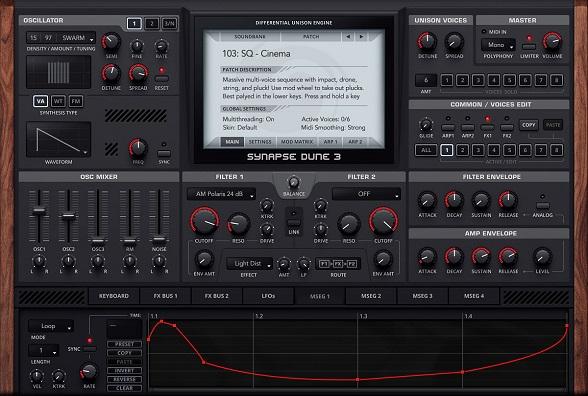Screen dimensions: 588x396
Task: Toggle the Filter Envelope ANALOG switch
Action: (542, 206)
